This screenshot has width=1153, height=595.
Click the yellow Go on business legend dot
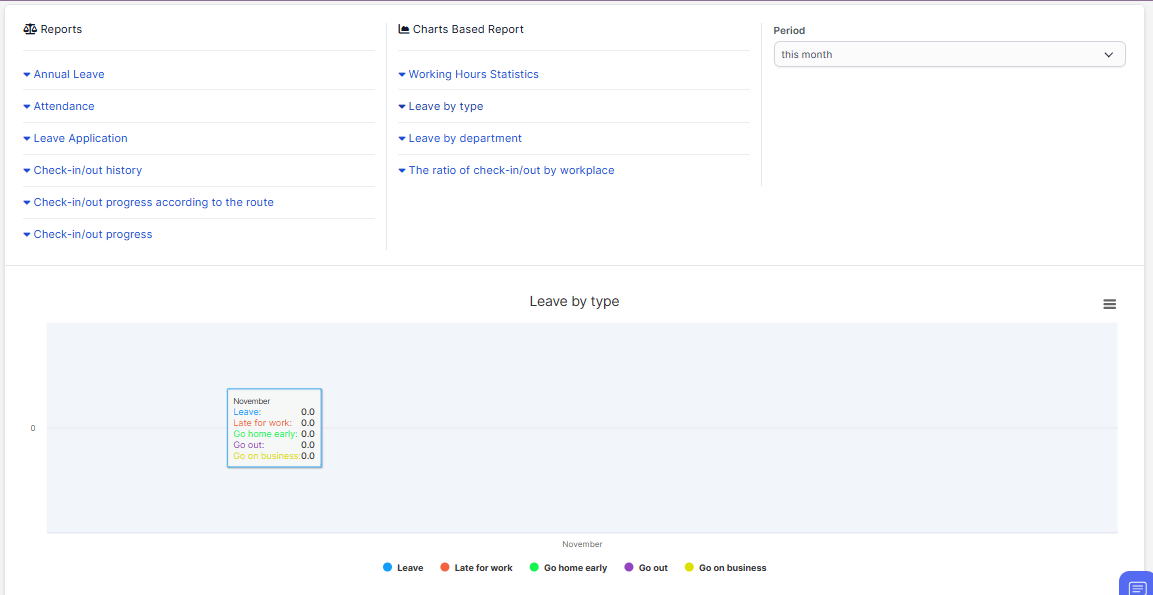(x=689, y=567)
